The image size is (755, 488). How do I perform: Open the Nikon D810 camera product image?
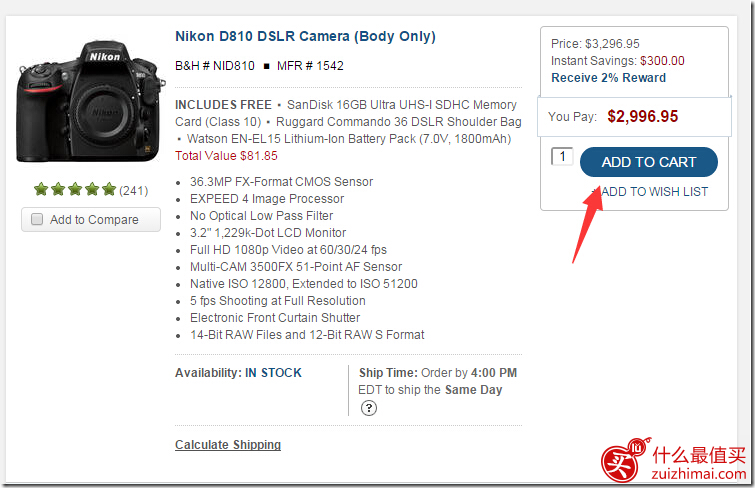tap(91, 102)
